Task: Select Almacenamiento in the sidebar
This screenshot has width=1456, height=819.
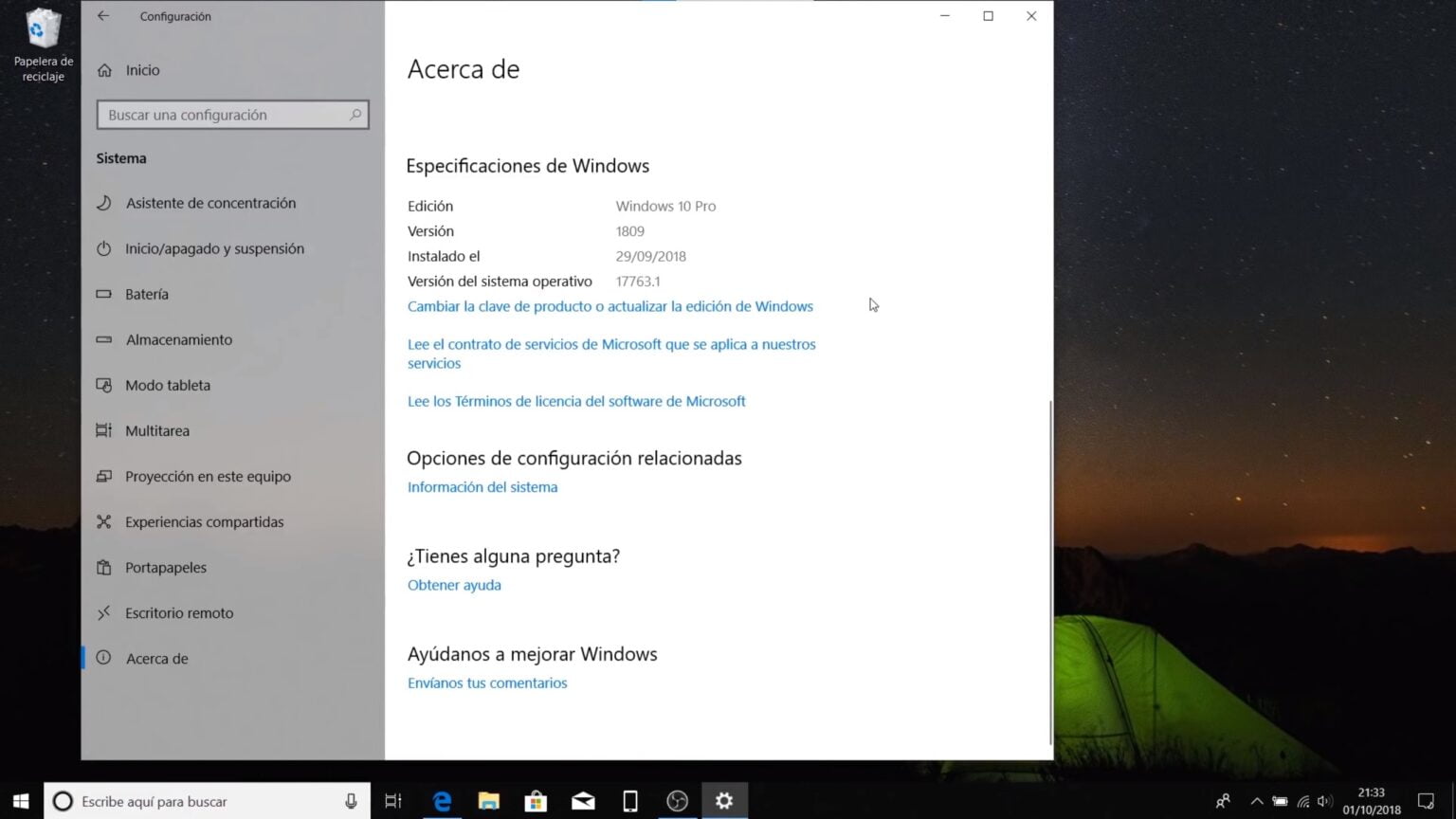Action: pyautogui.click(x=179, y=339)
